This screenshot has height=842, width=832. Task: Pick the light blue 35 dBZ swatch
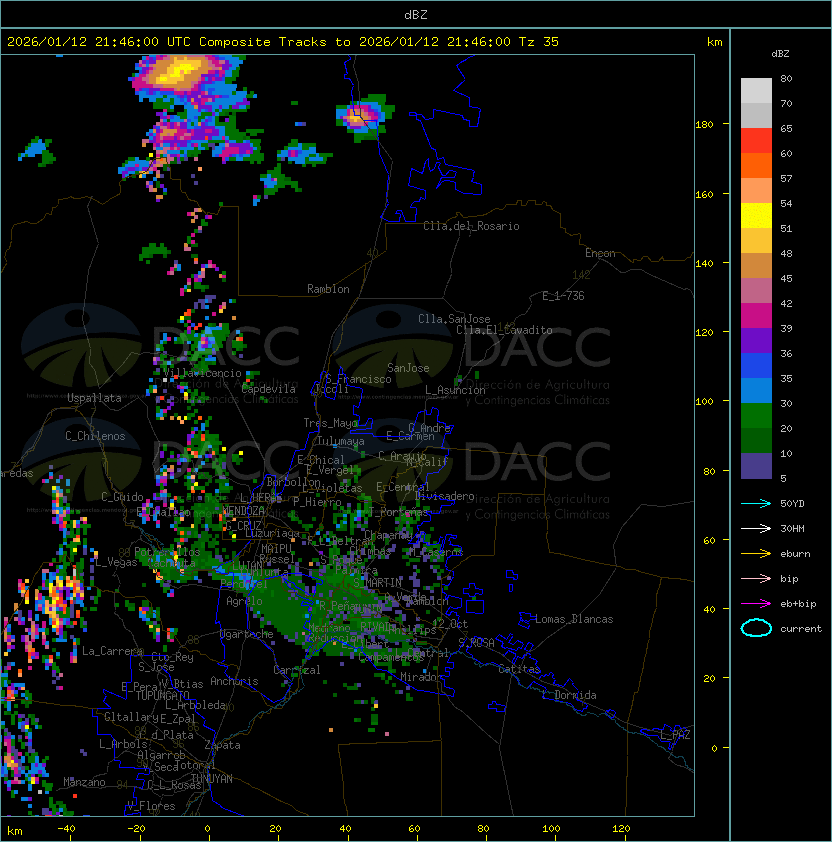coord(756,391)
